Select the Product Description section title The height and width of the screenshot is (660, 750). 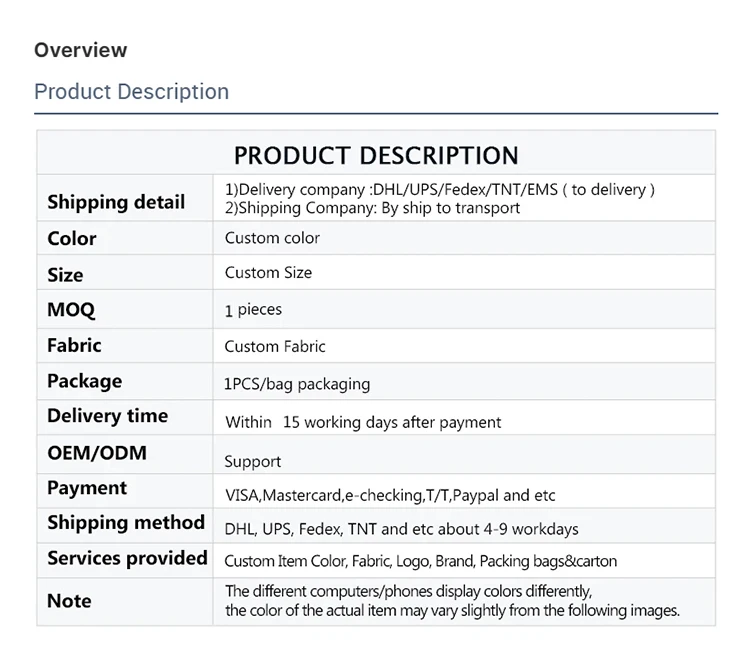[131, 92]
